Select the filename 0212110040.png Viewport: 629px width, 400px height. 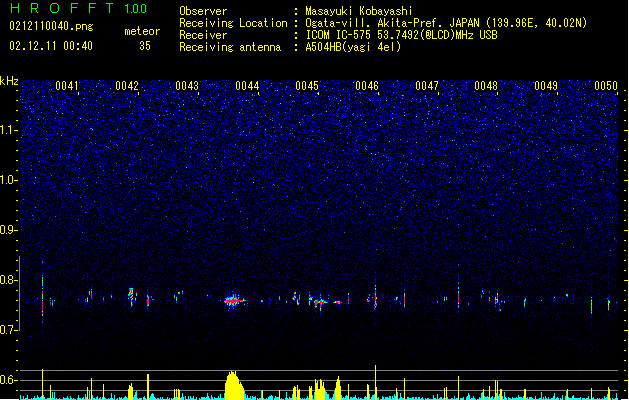point(51,26)
